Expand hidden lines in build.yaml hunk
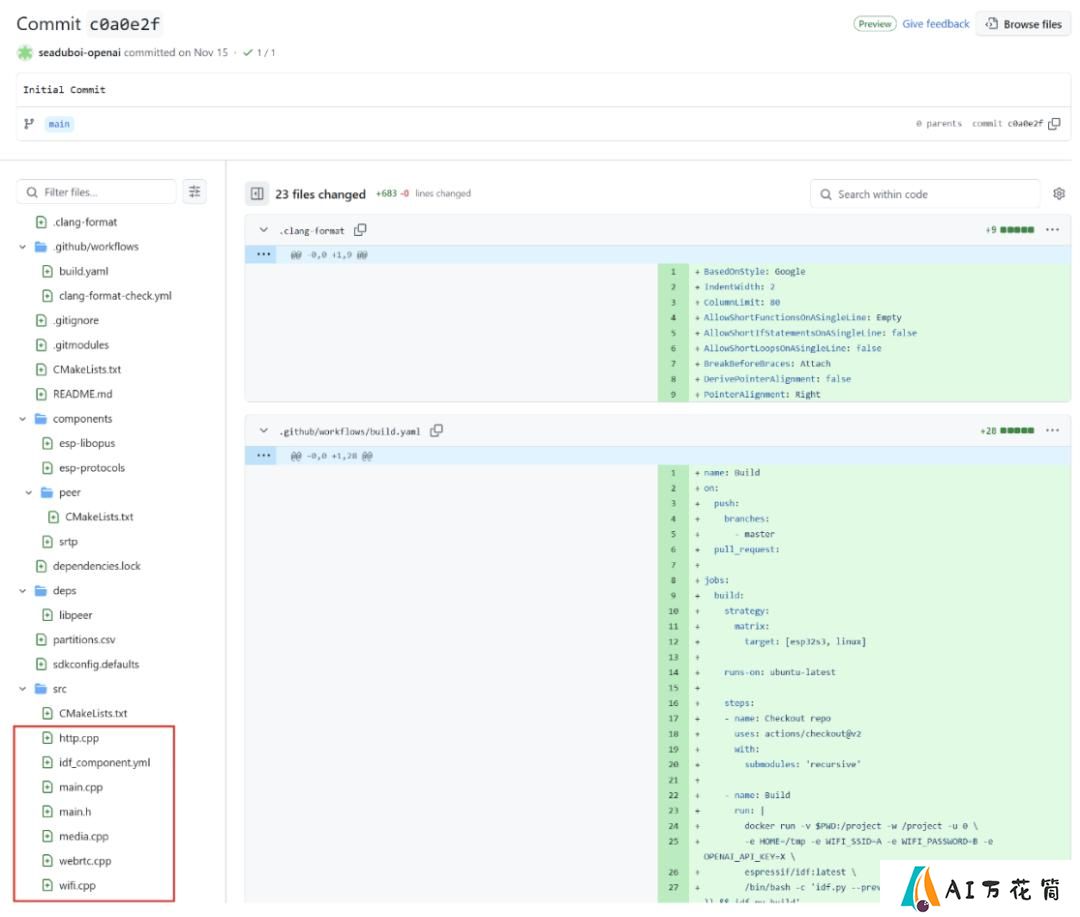The height and width of the screenshot is (917, 1080). (x=263, y=455)
